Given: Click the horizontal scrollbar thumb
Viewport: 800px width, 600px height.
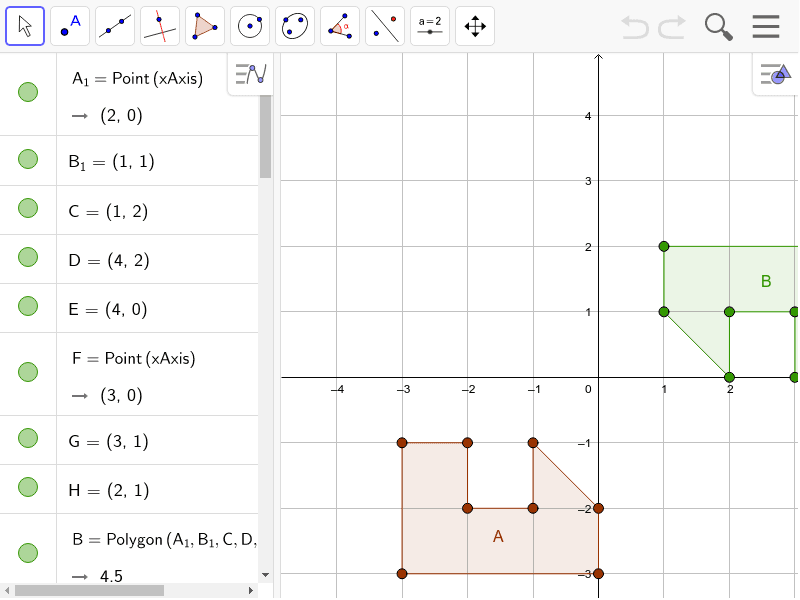Looking at the screenshot, I should [89, 590].
